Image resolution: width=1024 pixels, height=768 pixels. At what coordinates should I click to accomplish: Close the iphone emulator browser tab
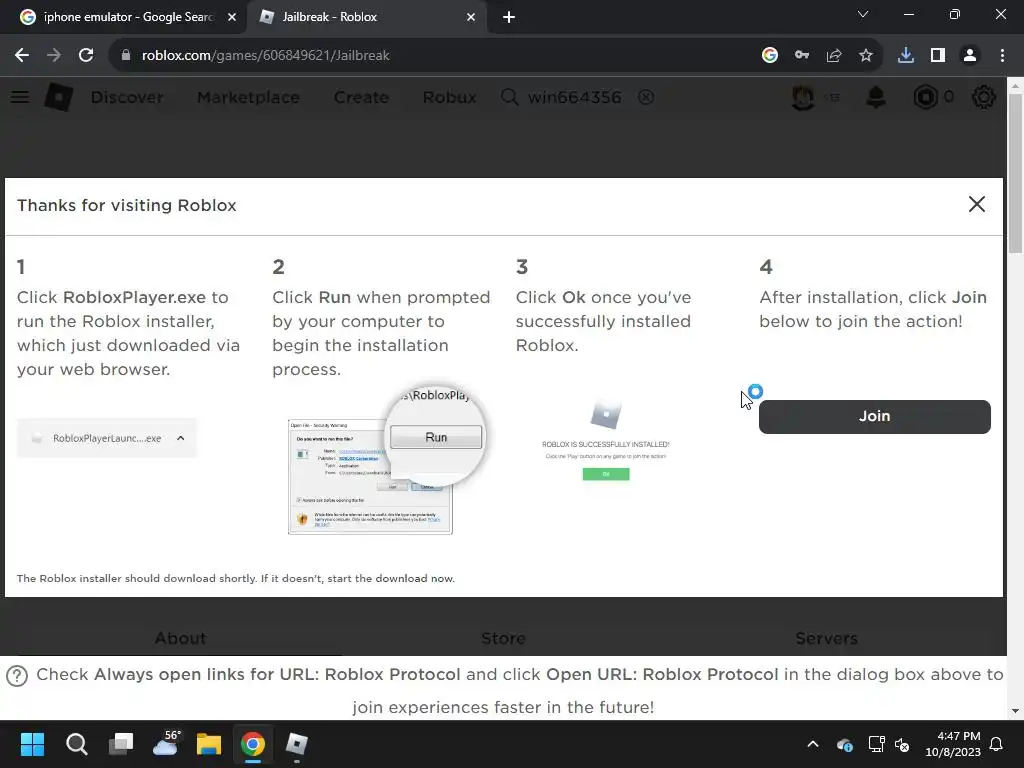[232, 17]
